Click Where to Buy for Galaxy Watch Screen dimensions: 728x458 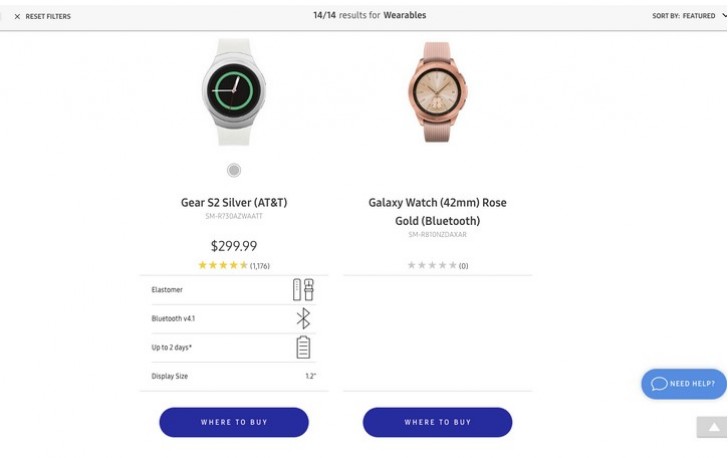pos(437,422)
